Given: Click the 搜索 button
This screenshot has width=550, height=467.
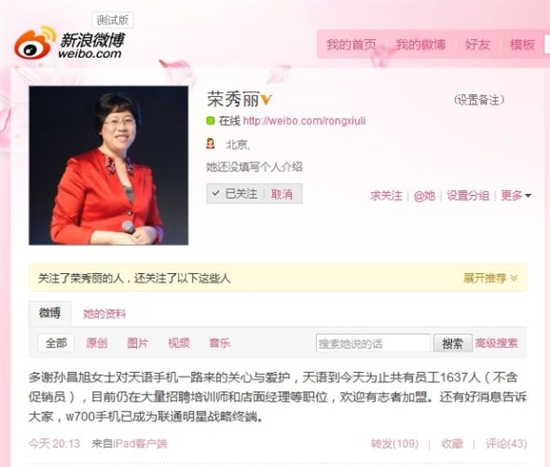Looking at the screenshot, I should pos(452,343).
